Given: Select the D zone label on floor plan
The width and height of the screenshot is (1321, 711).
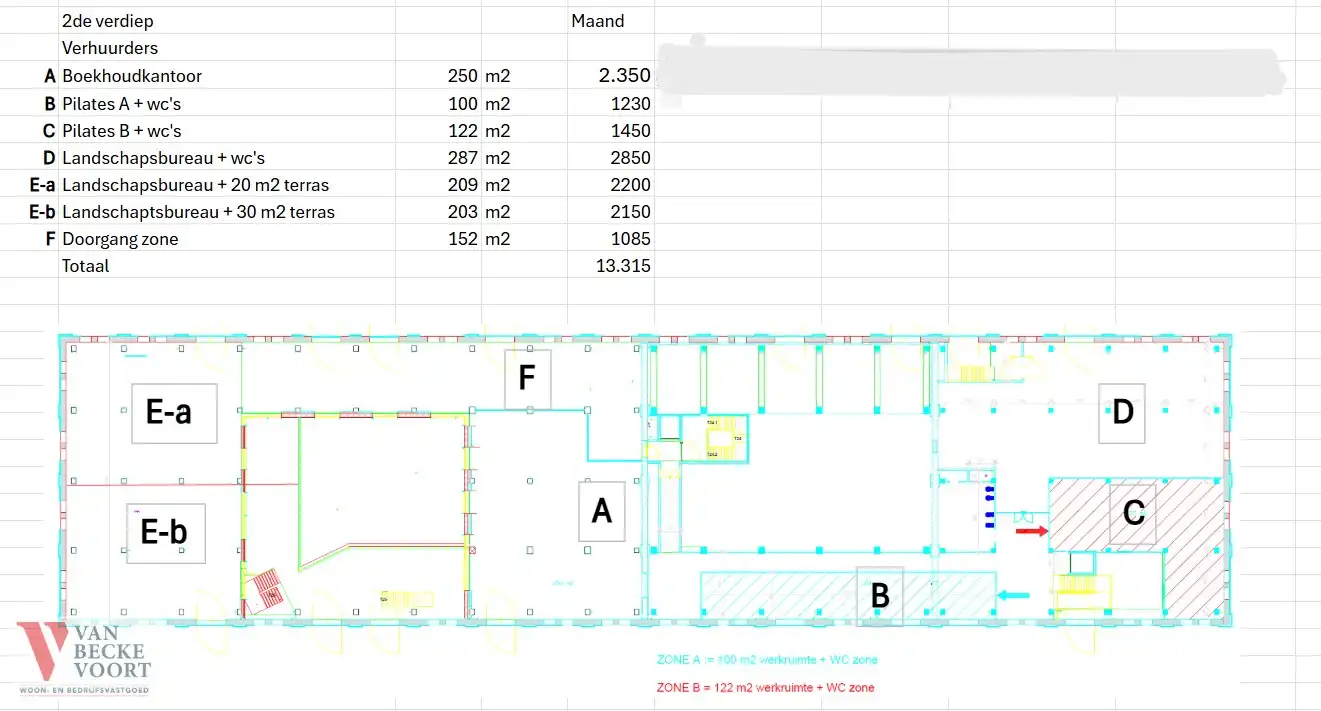Looking at the screenshot, I should tap(1122, 412).
